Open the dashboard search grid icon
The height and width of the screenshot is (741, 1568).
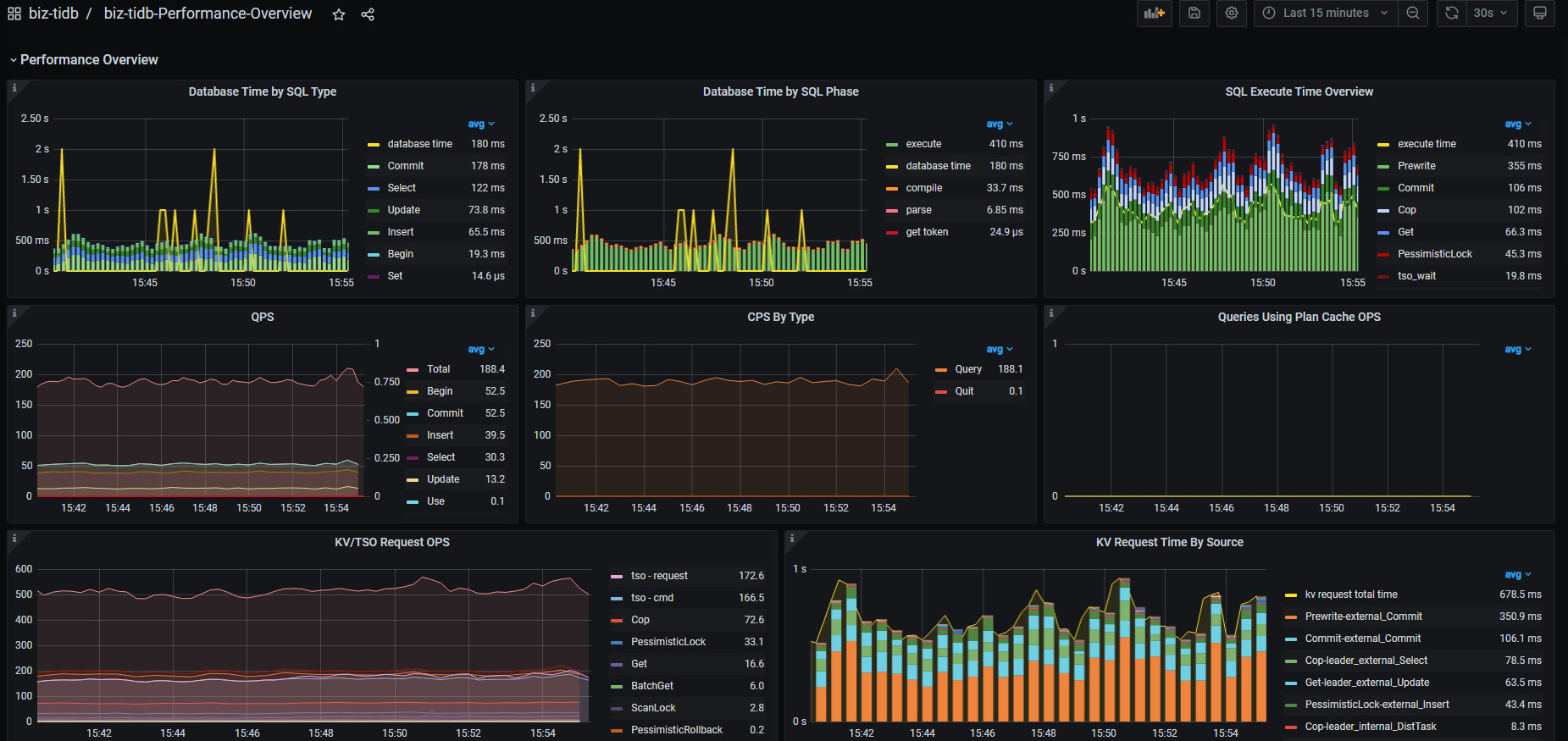point(14,14)
